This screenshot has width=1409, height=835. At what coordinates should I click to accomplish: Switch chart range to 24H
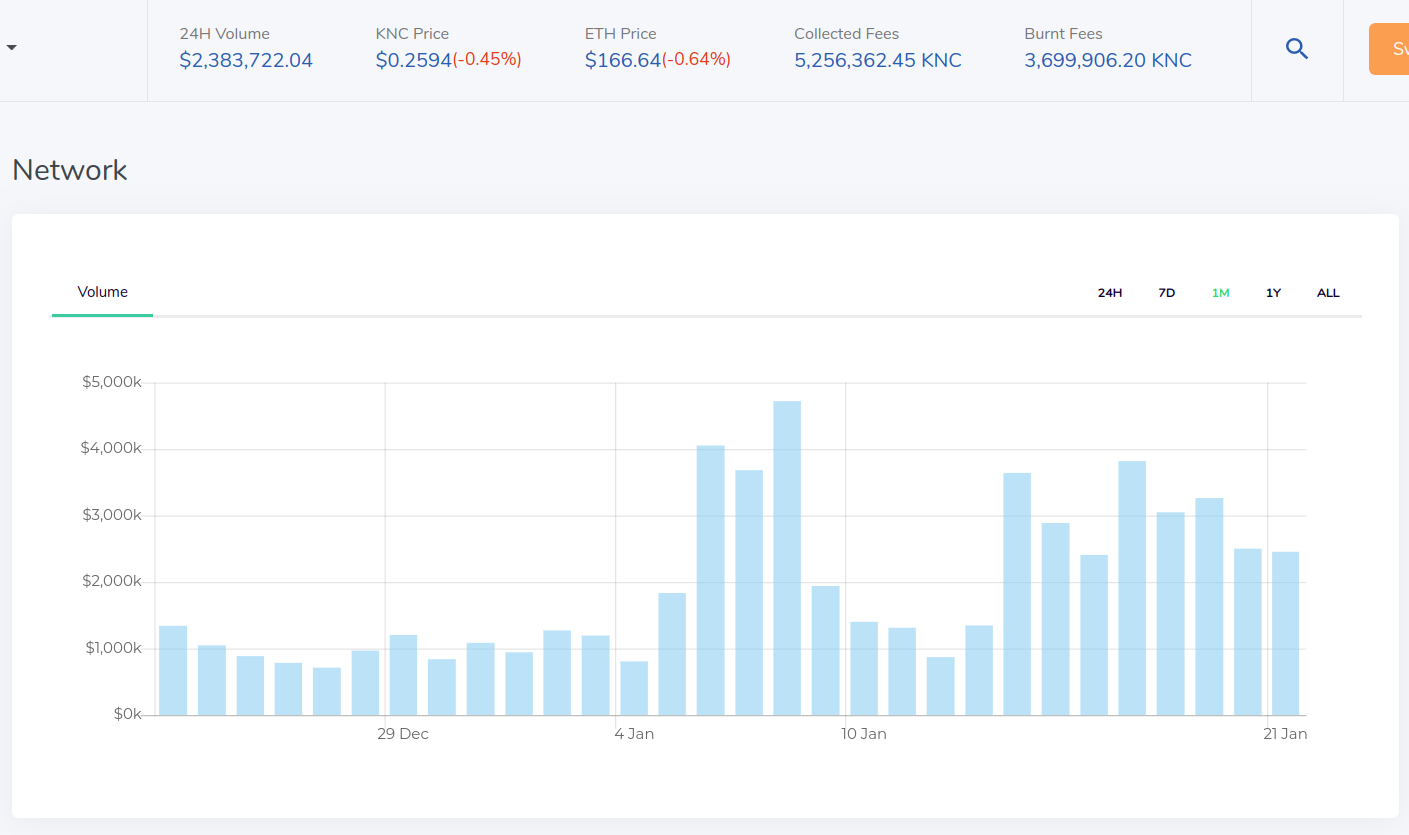pos(1110,293)
